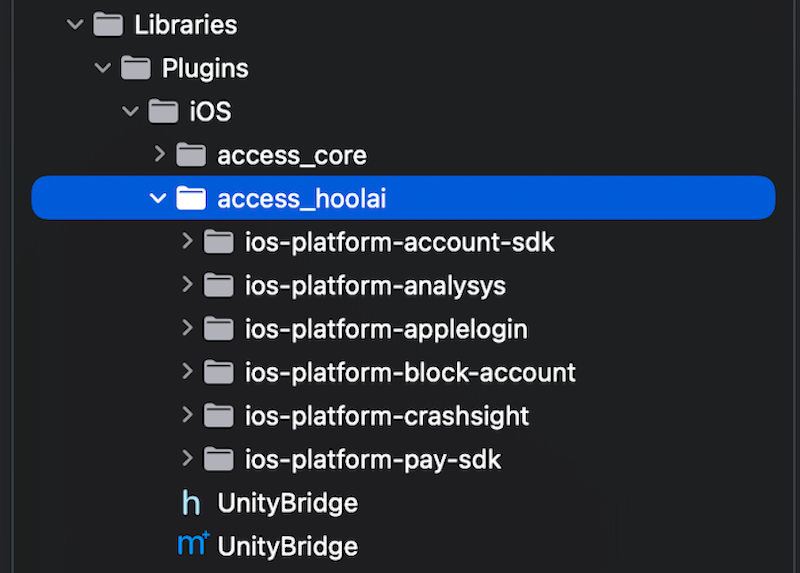Collapse the Plugins folder chevron
The image size is (800, 573).
click(102, 68)
